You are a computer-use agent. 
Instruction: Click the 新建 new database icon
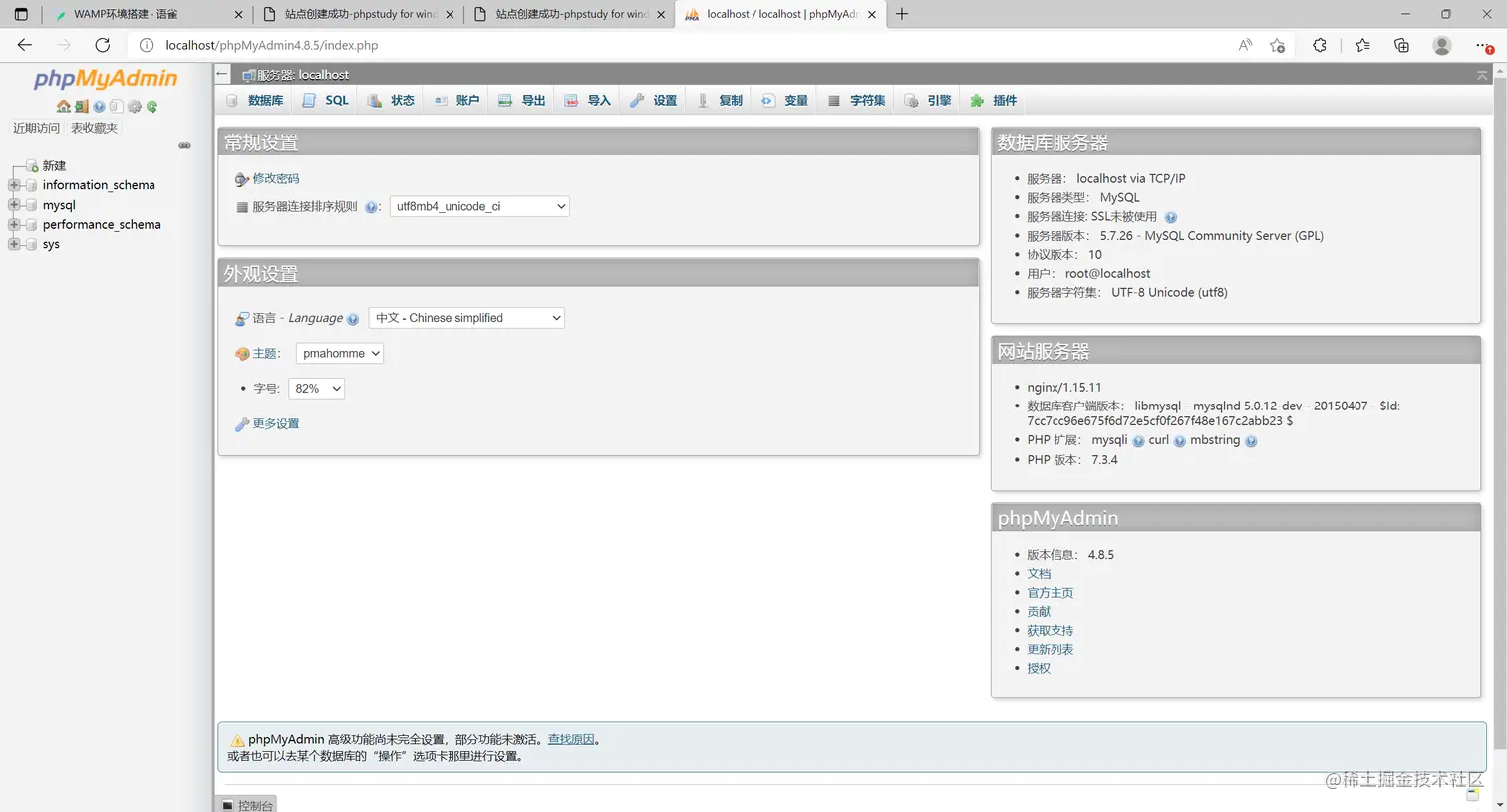31,165
